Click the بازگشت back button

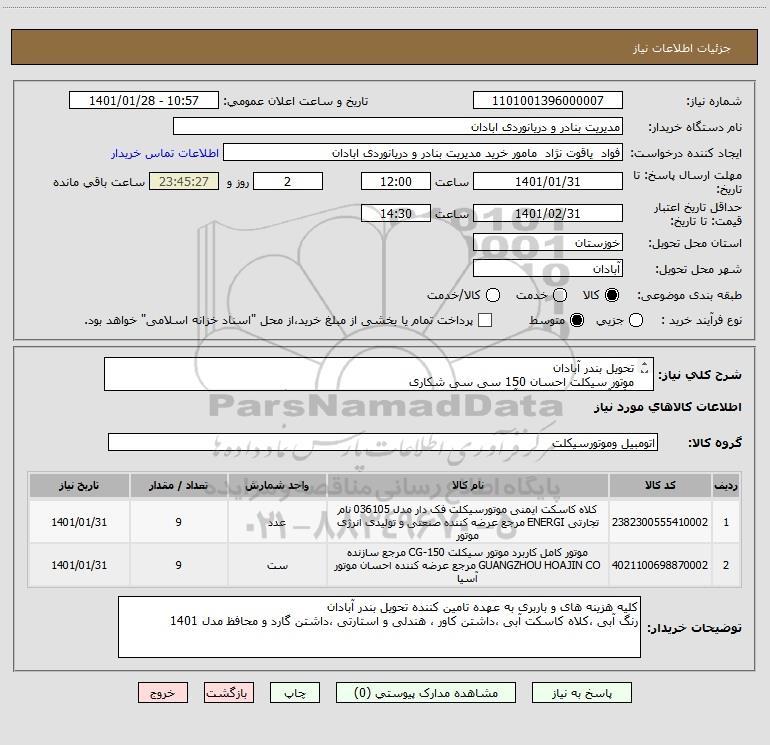coord(229,693)
